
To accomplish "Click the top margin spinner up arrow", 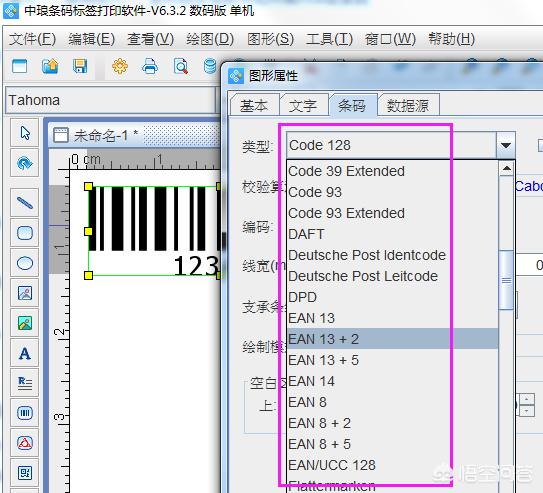I will [x=527, y=399].
